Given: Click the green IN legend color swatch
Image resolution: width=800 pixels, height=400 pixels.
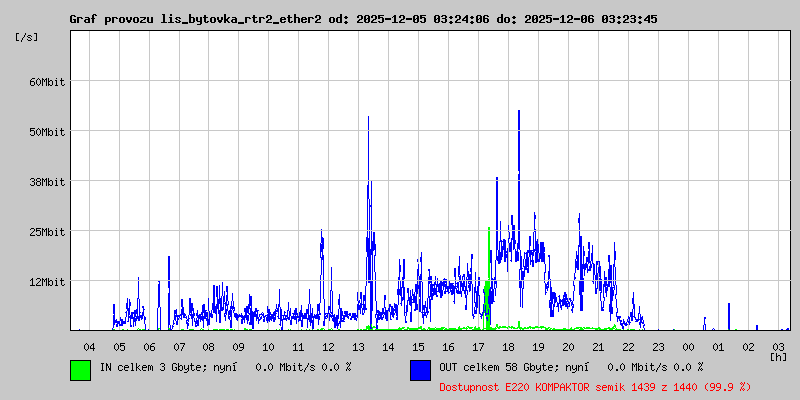Looking at the screenshot, I should [x=80, y=370].
